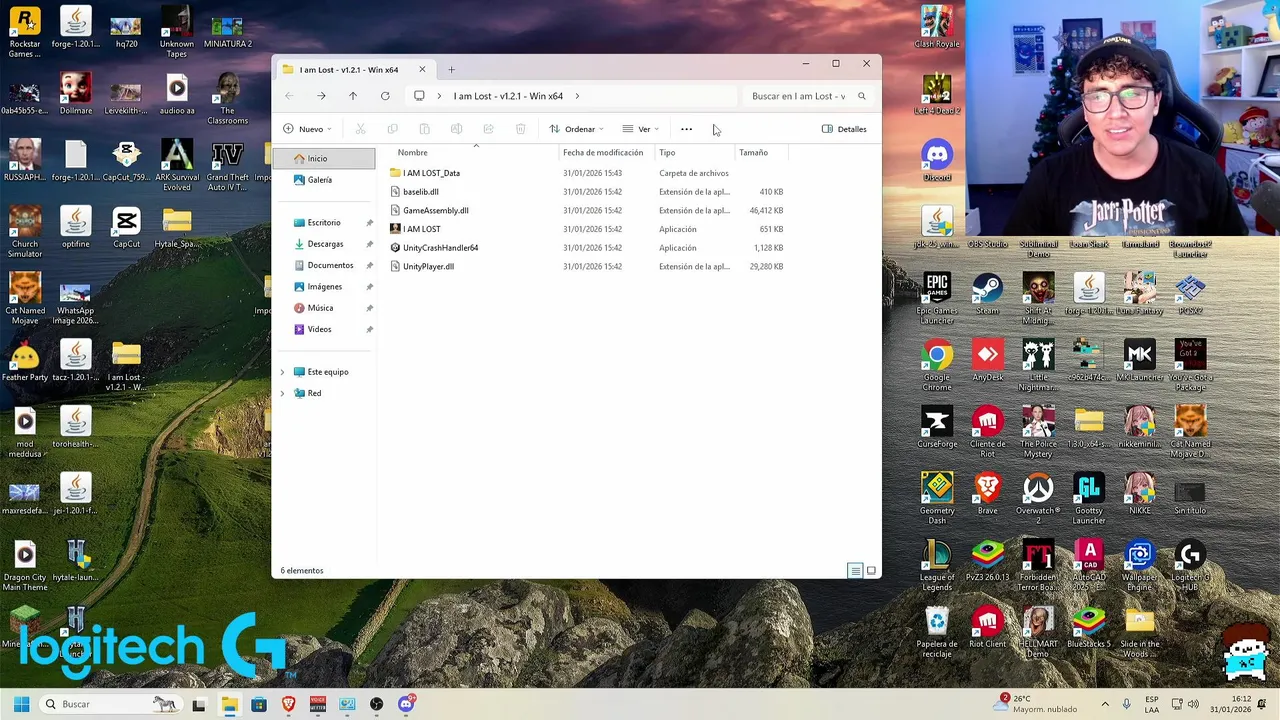This screenshot has width=1280, height=720.
Task: Open Clash Royale desktop icon
Action: pos(937,27)
